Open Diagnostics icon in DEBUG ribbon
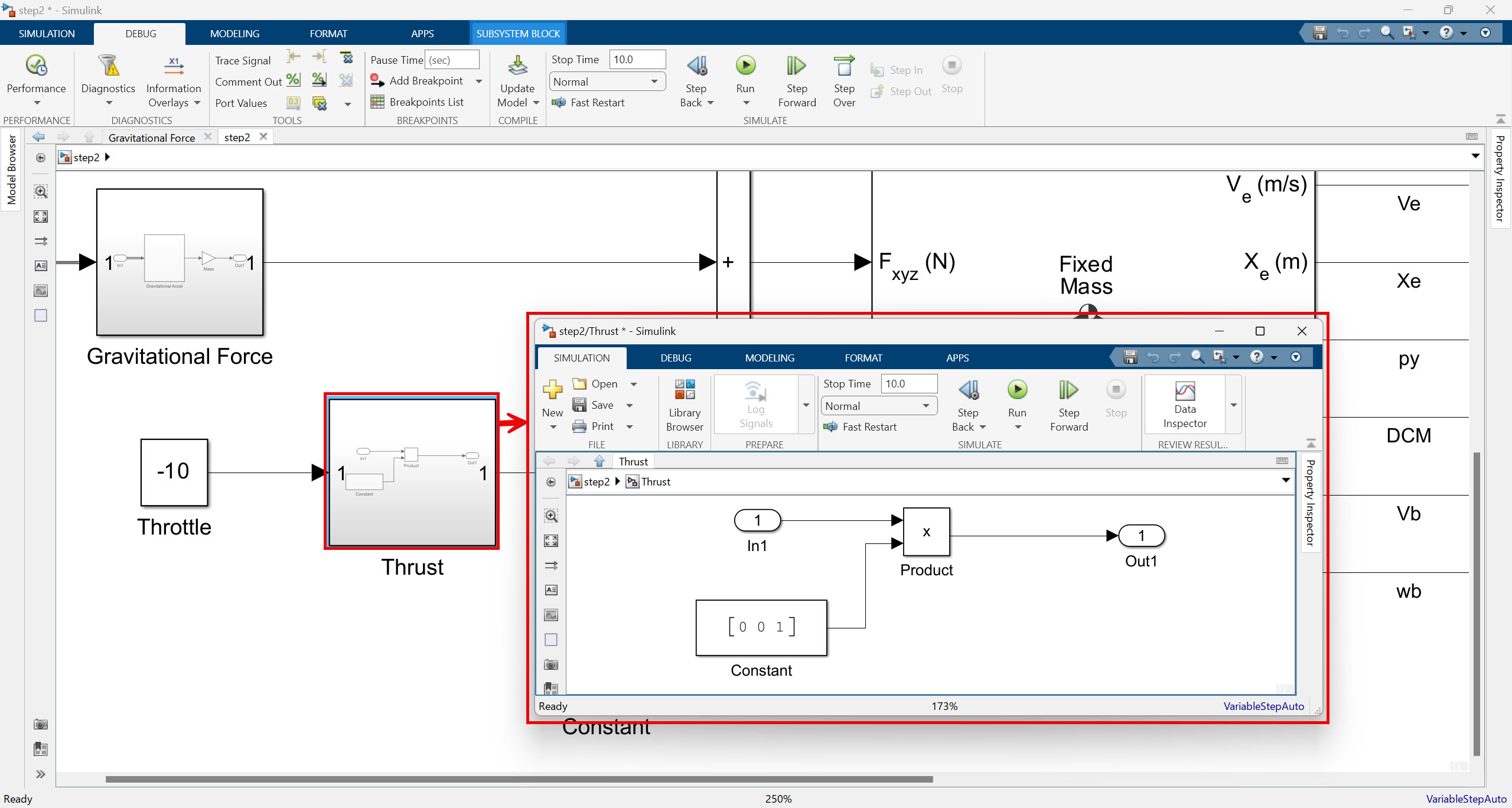This screenshot has width=1512, height=808. (109, 66)
